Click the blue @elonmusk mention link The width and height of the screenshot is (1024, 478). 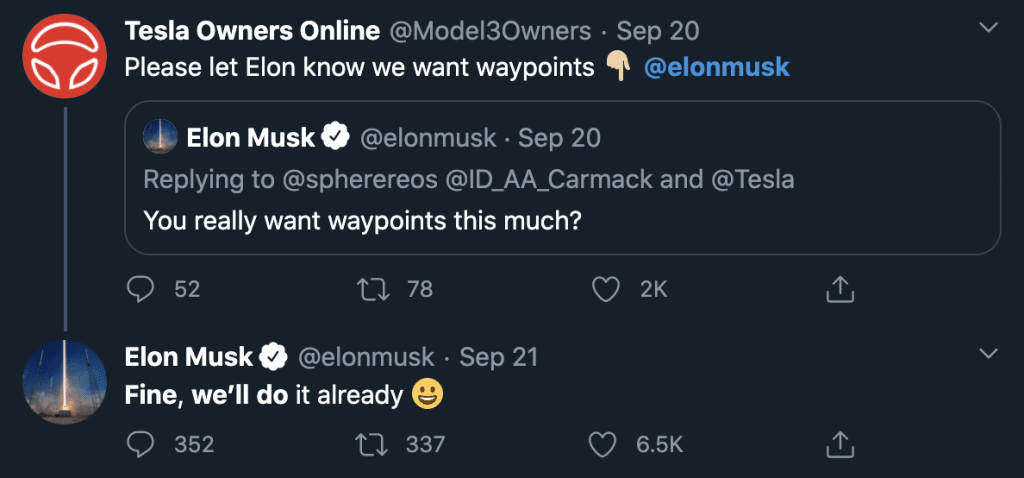coord(717,68)
